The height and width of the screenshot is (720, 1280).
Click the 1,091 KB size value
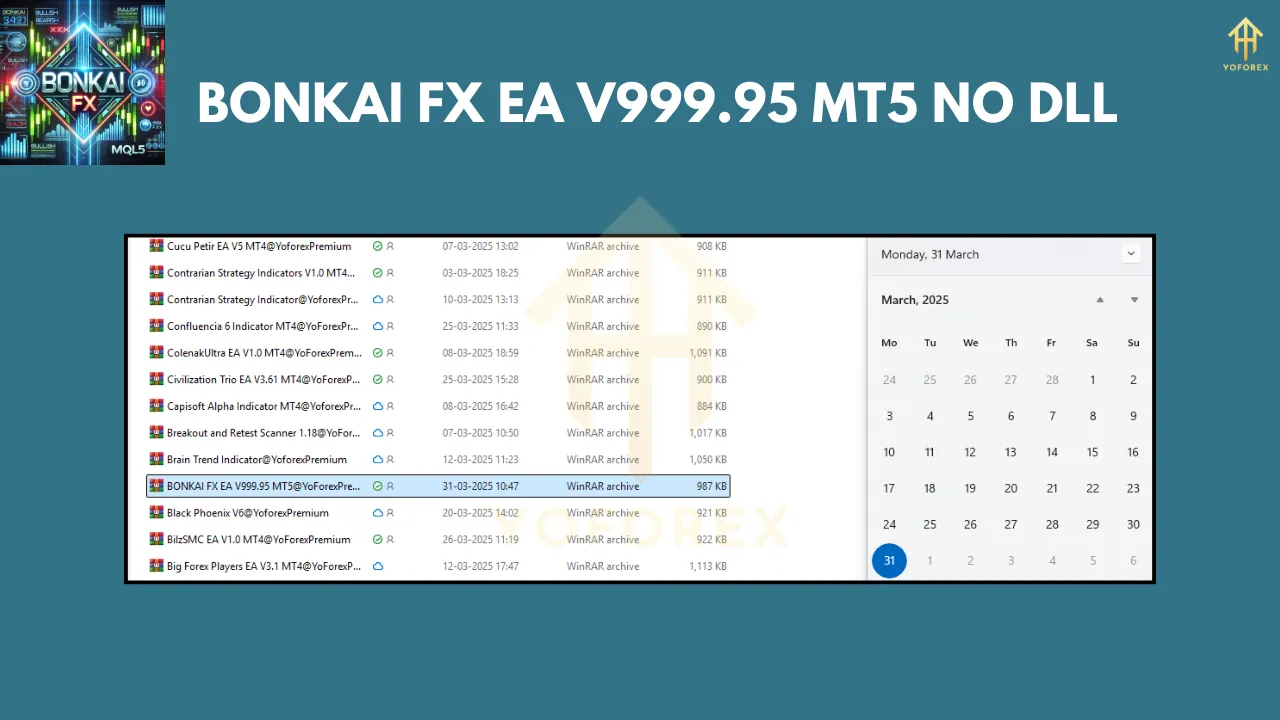tap(708, 353)
